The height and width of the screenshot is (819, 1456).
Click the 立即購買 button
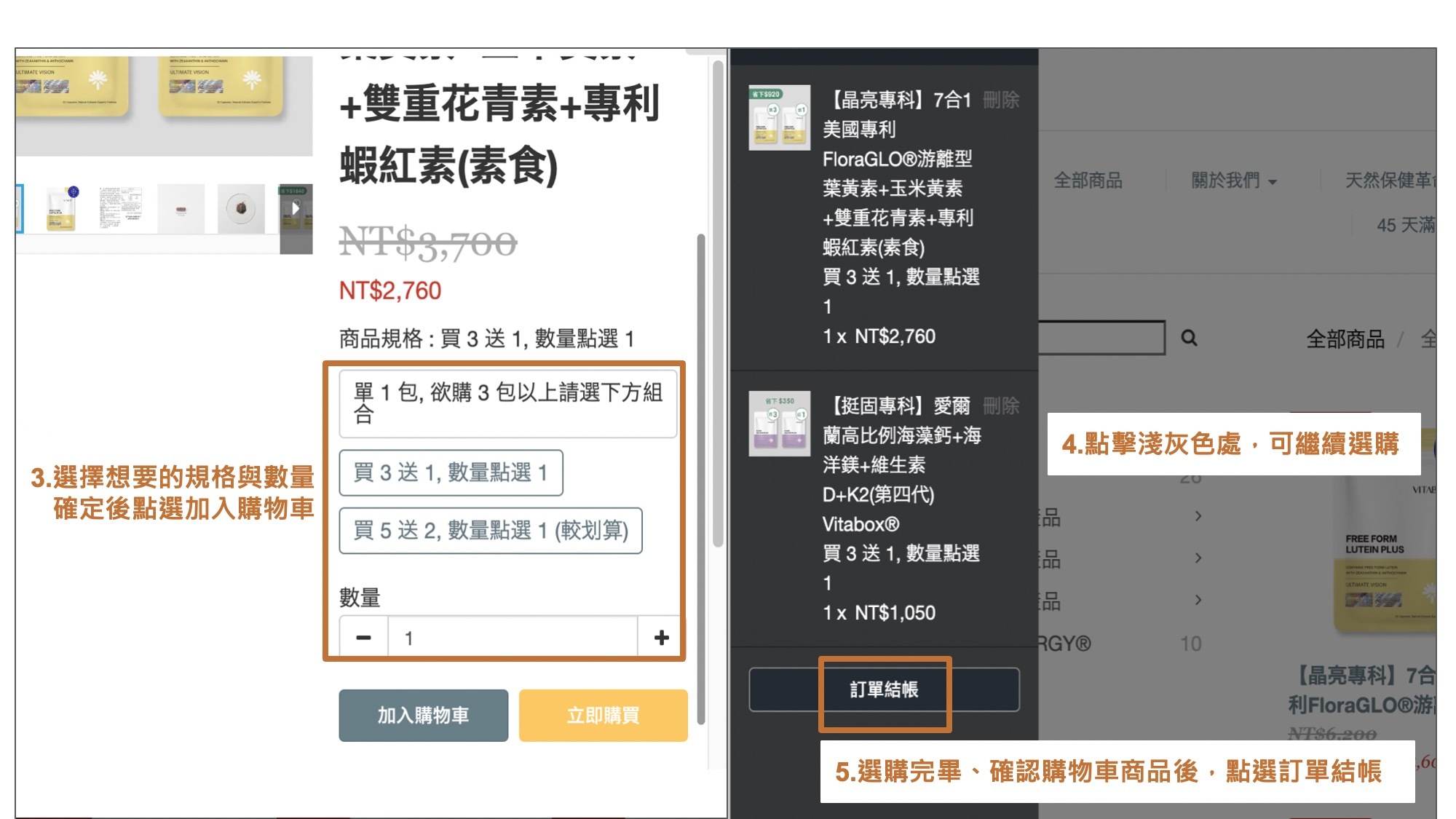(x=603, y=716)
